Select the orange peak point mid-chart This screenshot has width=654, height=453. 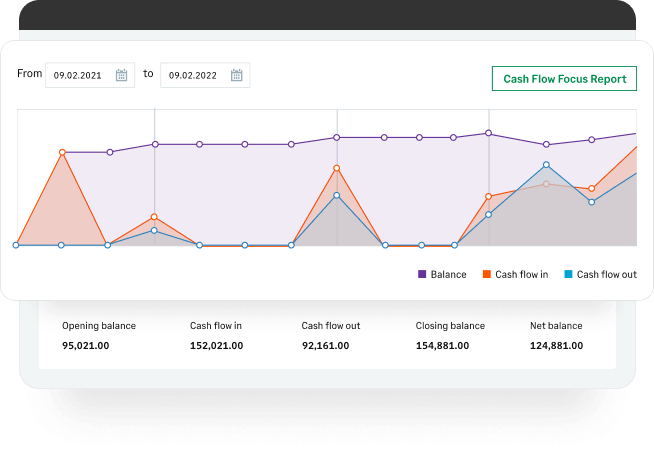click(x=337, y=168)
